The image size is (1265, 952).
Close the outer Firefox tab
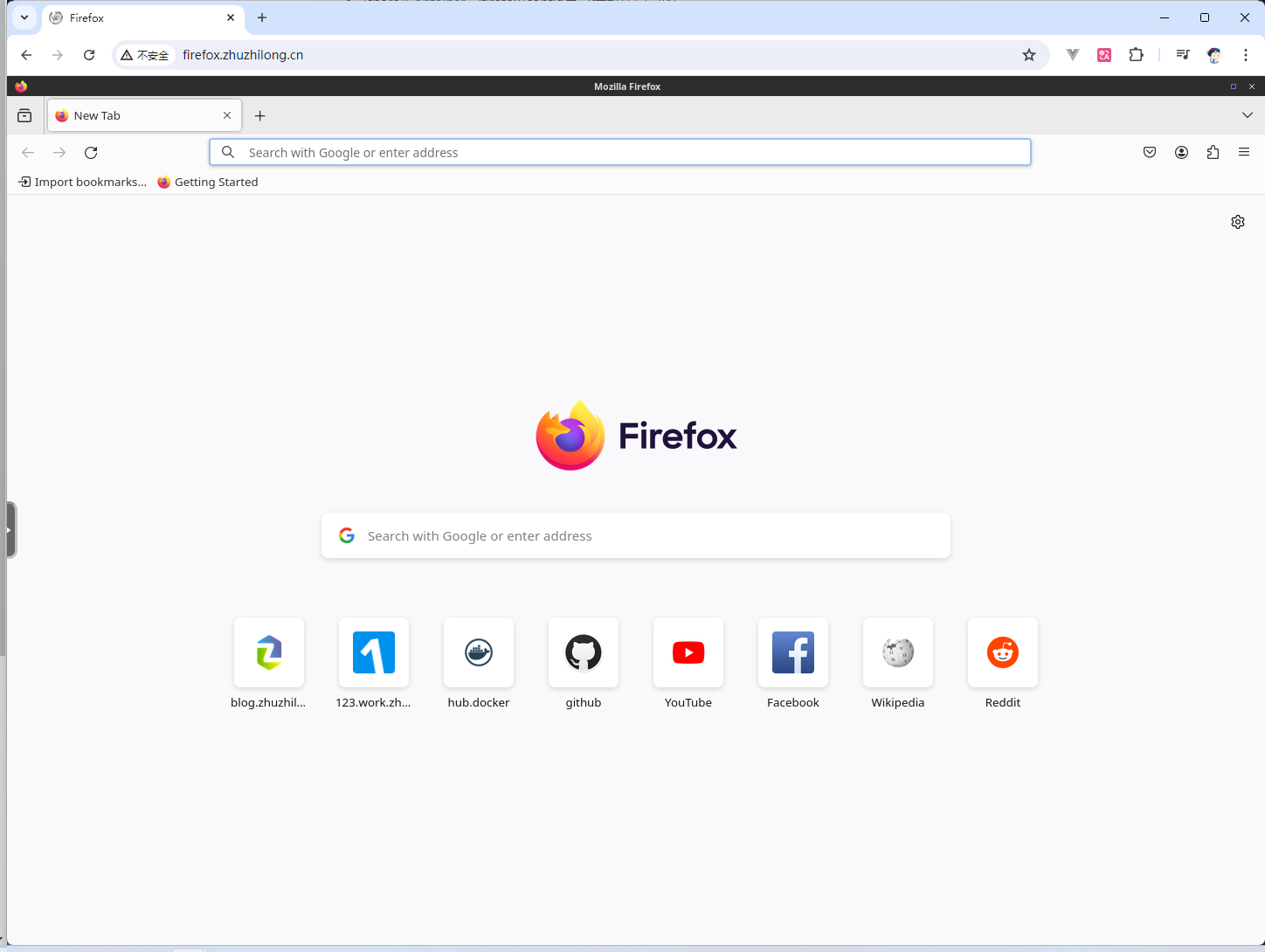coord(231,17)
